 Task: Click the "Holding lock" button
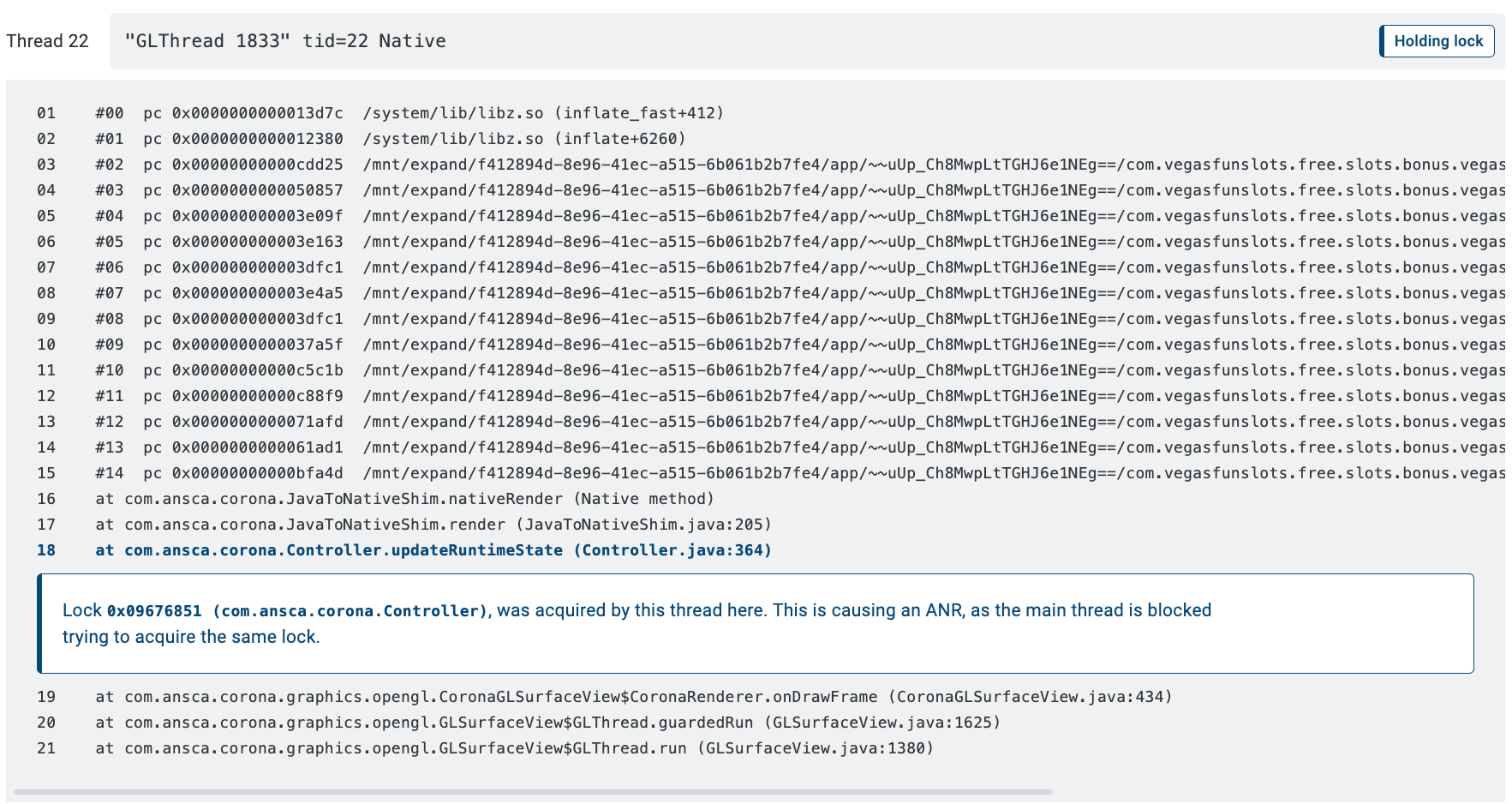click(1437, 40)
